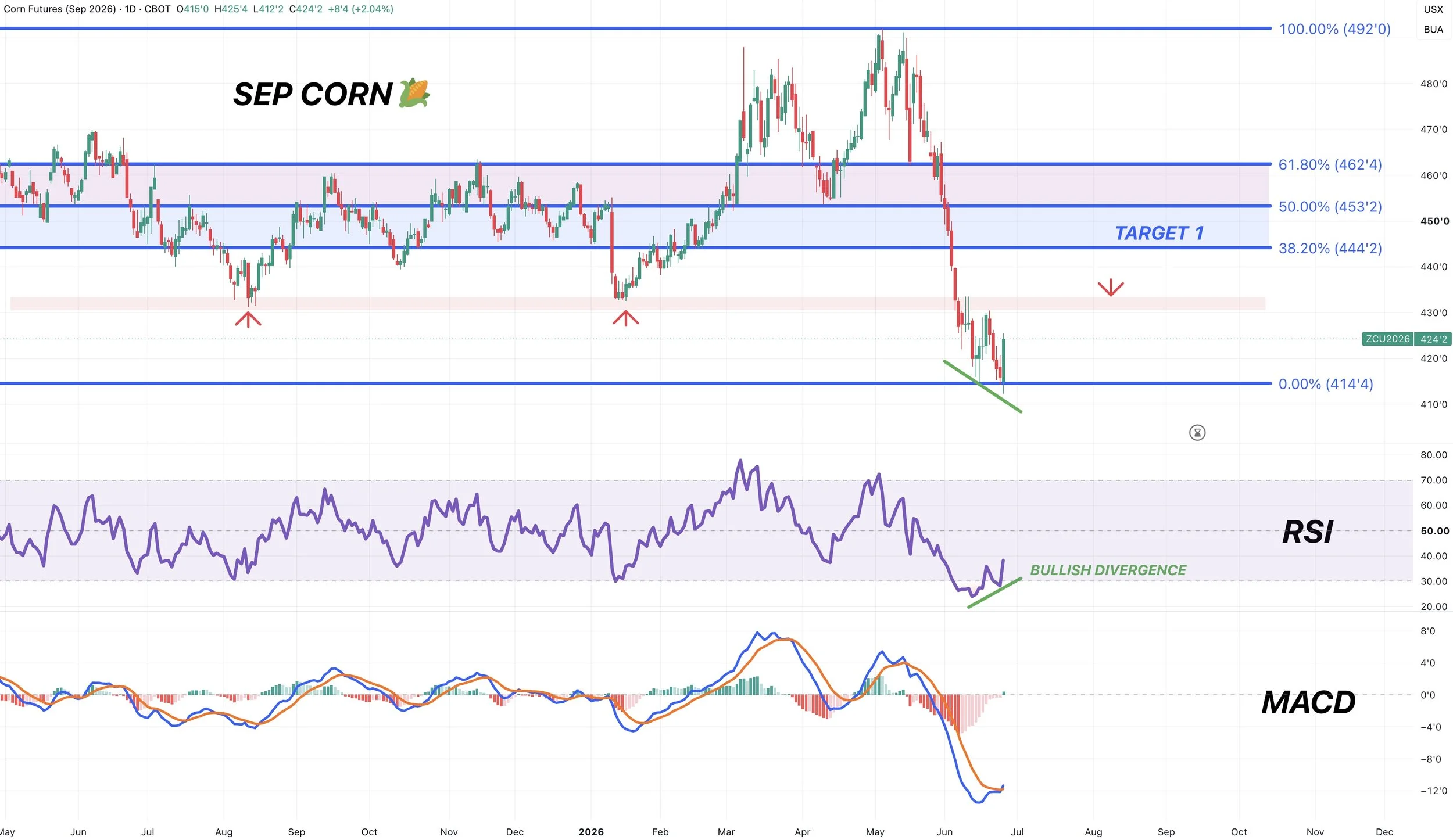Click the CBOT exchange label
This screenshot has width=1453, height=840.
tap(158, 9)
